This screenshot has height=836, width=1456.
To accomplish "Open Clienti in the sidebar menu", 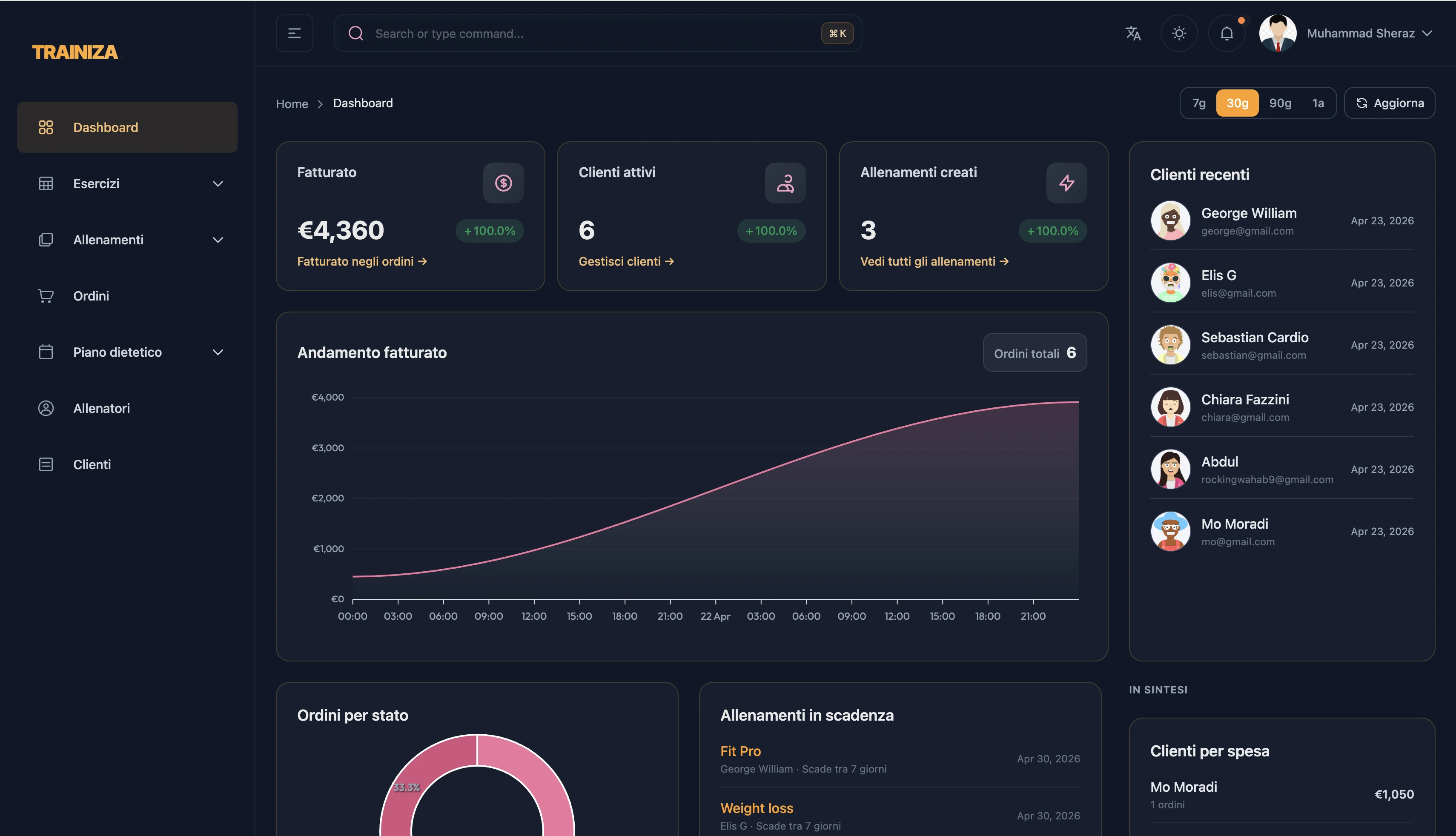I will tap(127, 464).
